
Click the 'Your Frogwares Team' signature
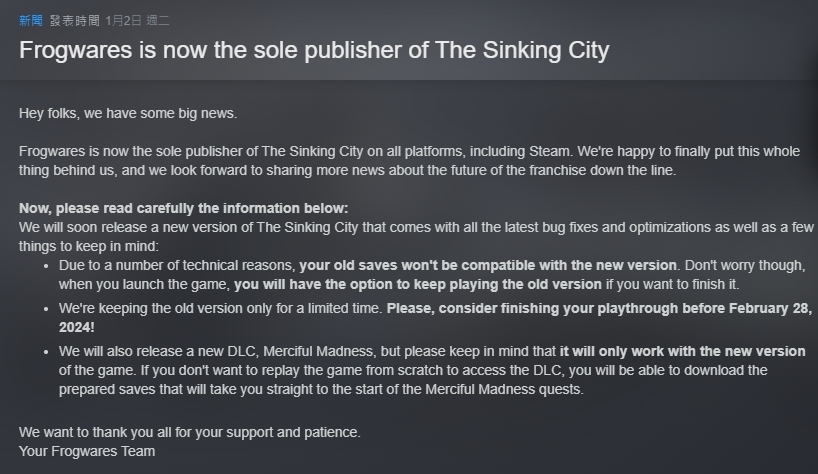point(87,451)
